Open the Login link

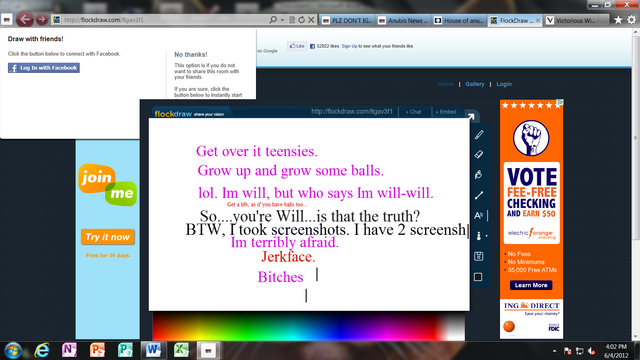[x=504, y=84]
